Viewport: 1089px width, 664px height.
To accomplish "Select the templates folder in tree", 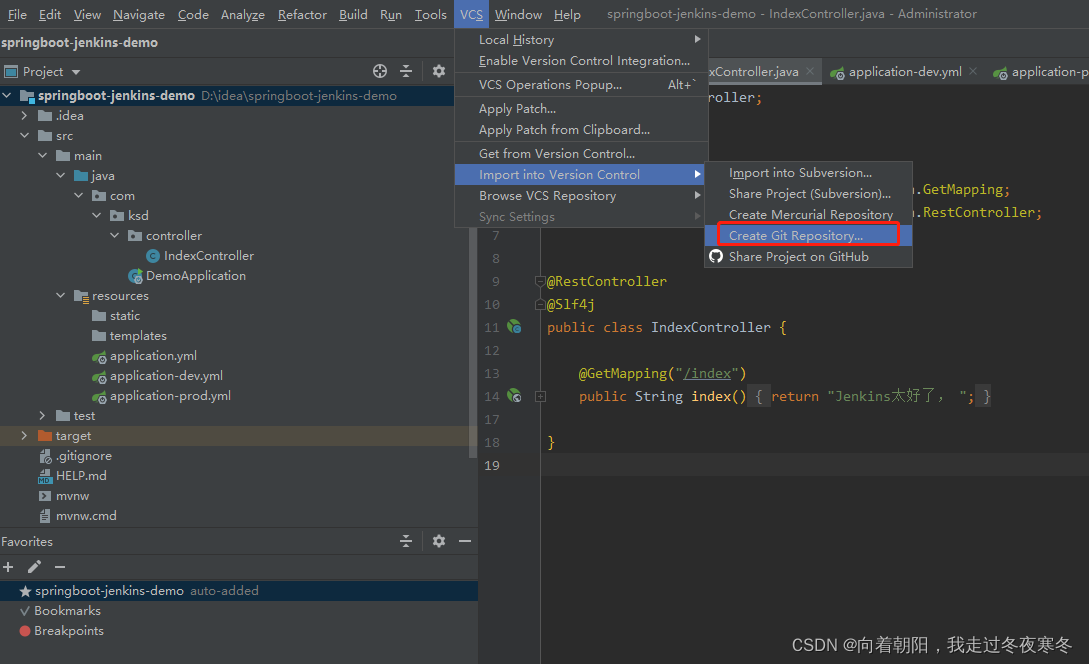I will 138,336.
